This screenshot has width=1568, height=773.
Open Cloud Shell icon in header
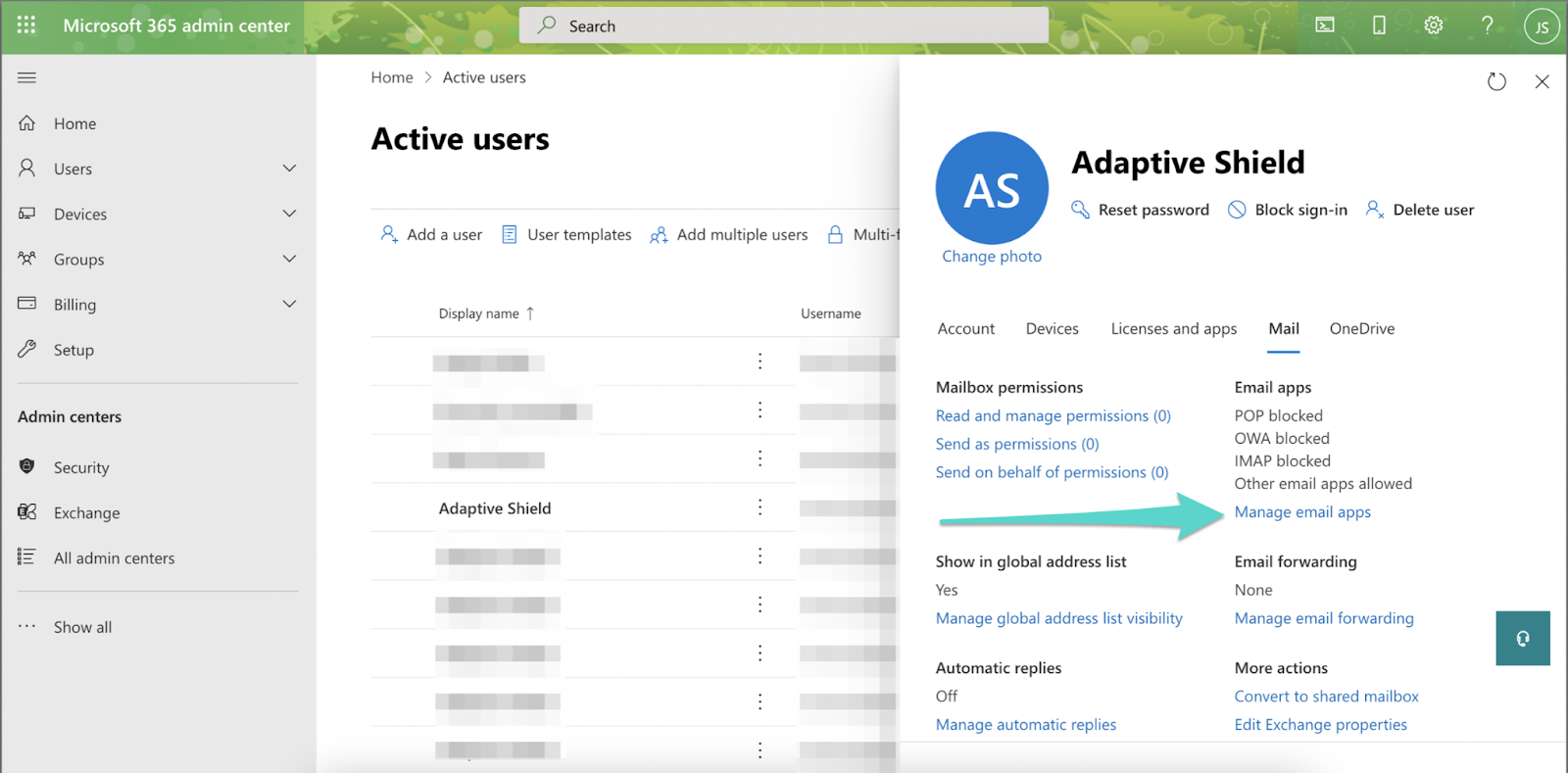coord(1325,25)
